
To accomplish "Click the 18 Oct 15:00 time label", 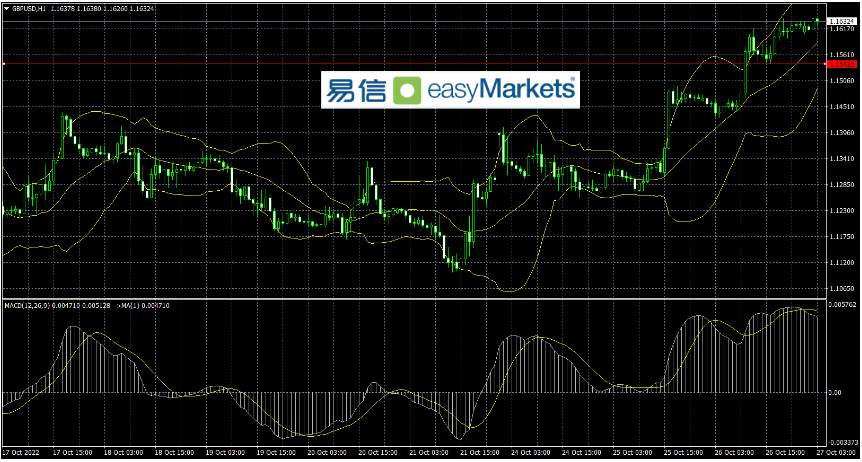I will [x=174, y=452].
